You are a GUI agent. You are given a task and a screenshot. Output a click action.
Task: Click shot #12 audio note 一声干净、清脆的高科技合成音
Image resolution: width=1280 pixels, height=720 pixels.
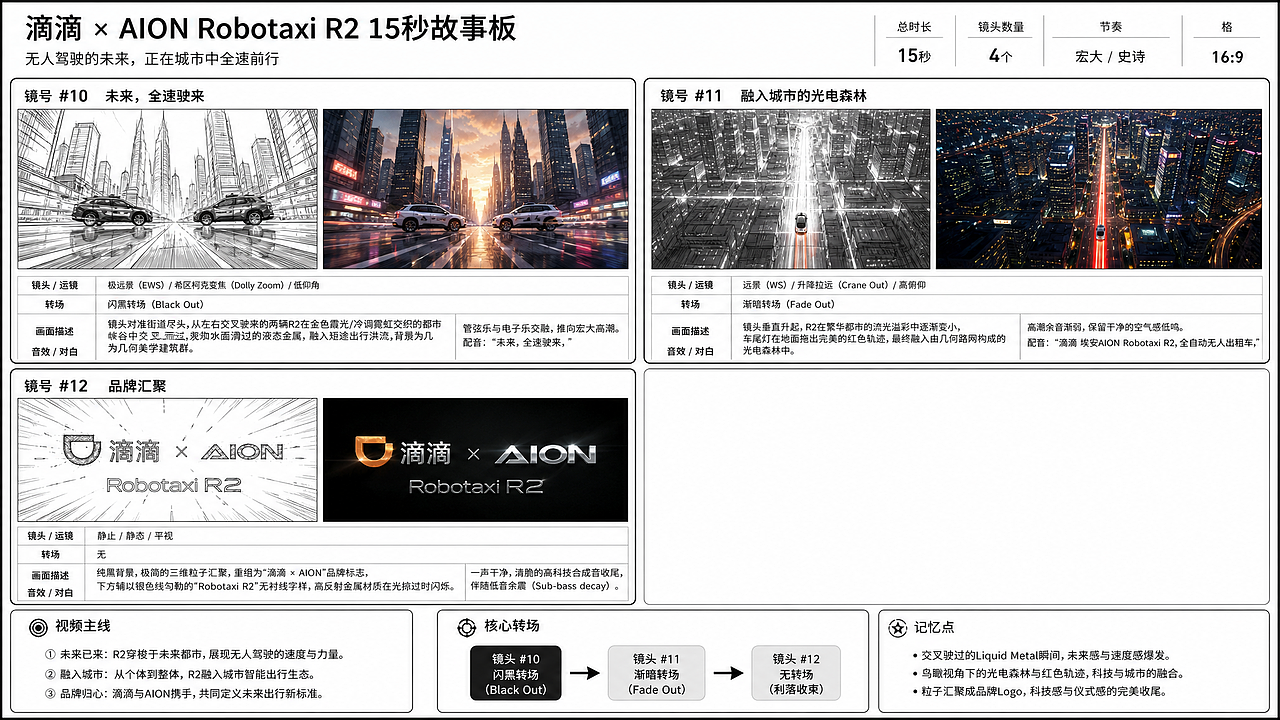(546, 580)
